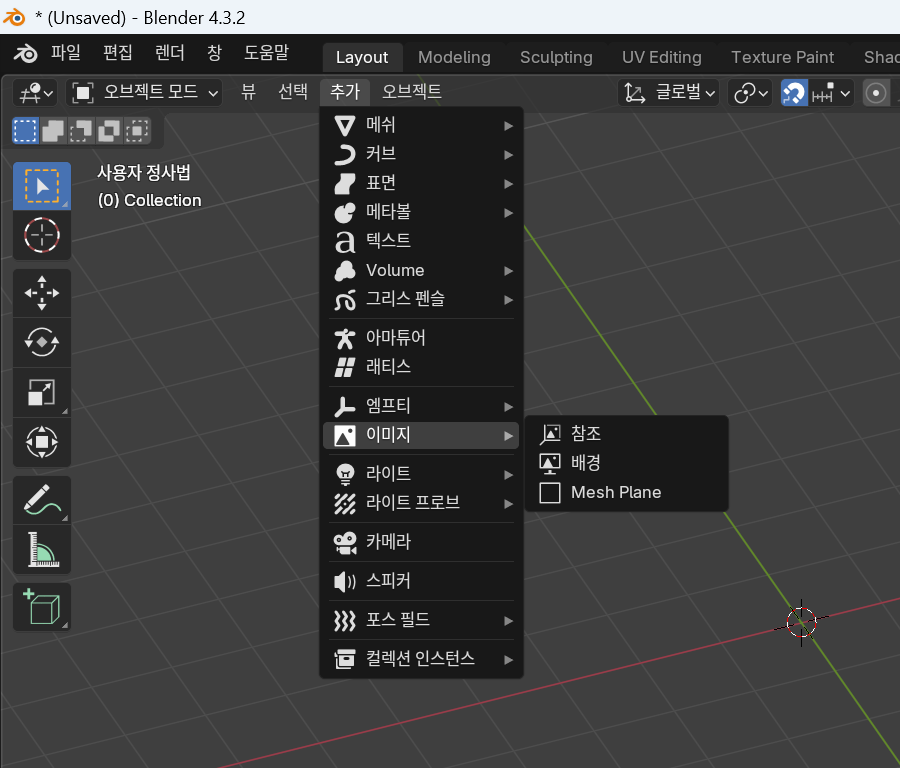Expand the 메쉬 submenu
Image resolution: width=900 pixels, height=768 pixels.
coord(421,125)
